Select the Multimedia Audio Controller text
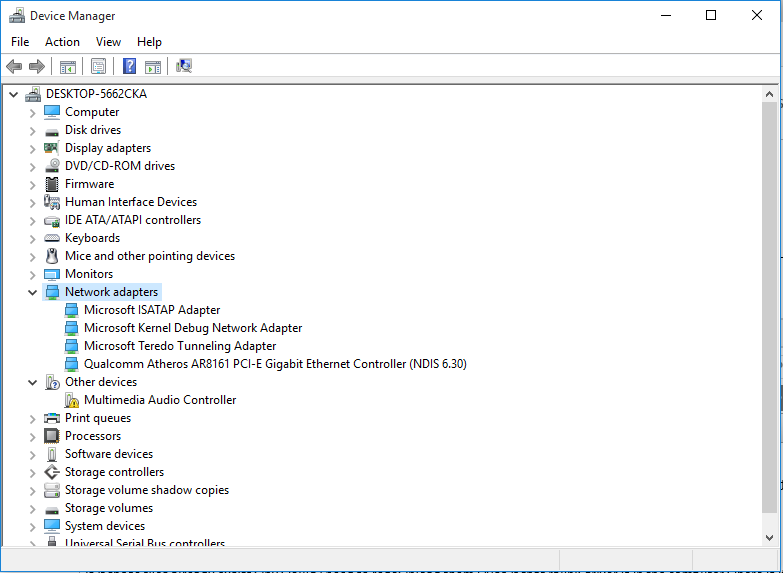The image size is (783, 573). [x=160, y=400]
